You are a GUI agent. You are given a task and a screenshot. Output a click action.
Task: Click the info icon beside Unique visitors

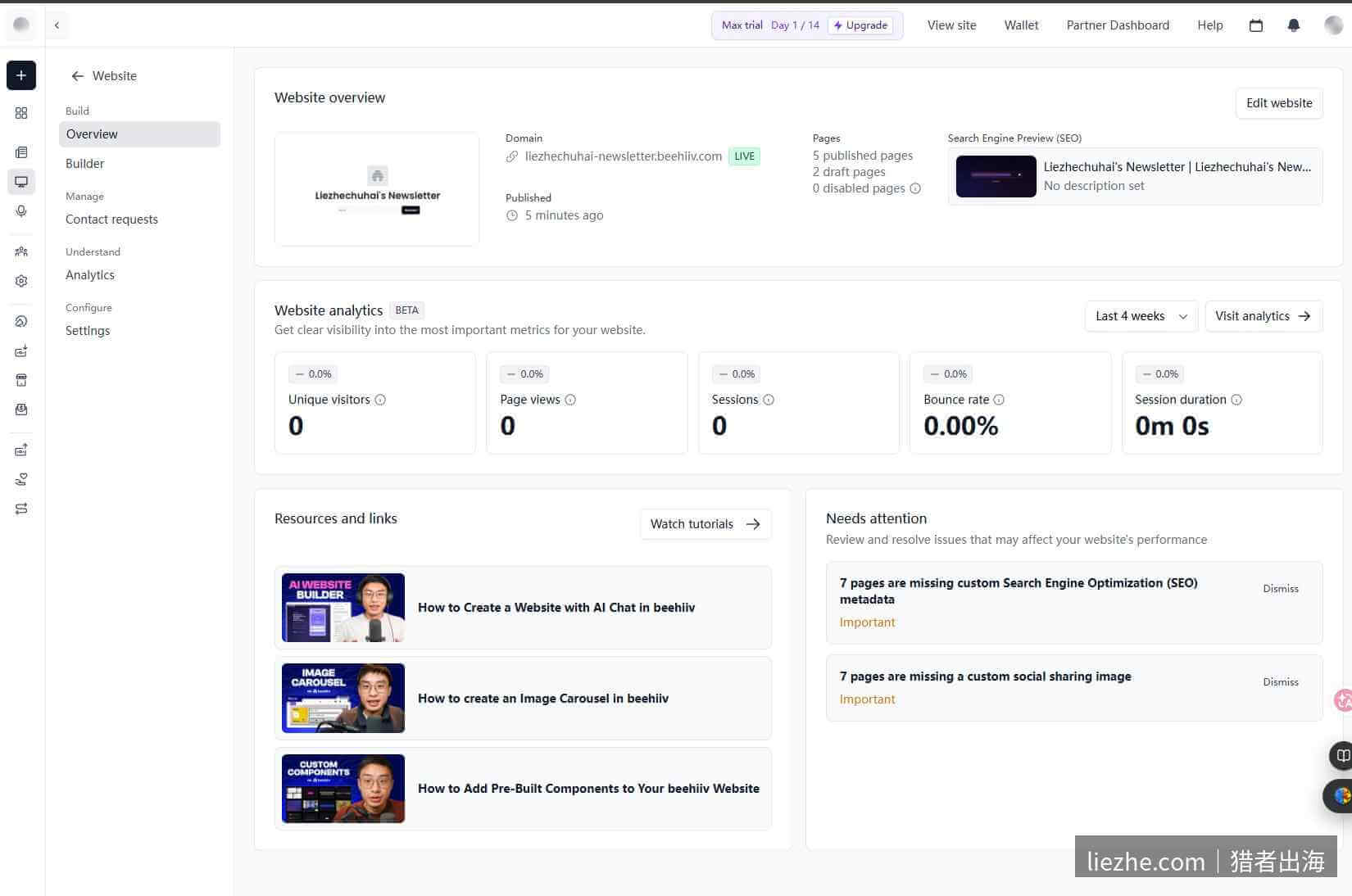[380, 400]
